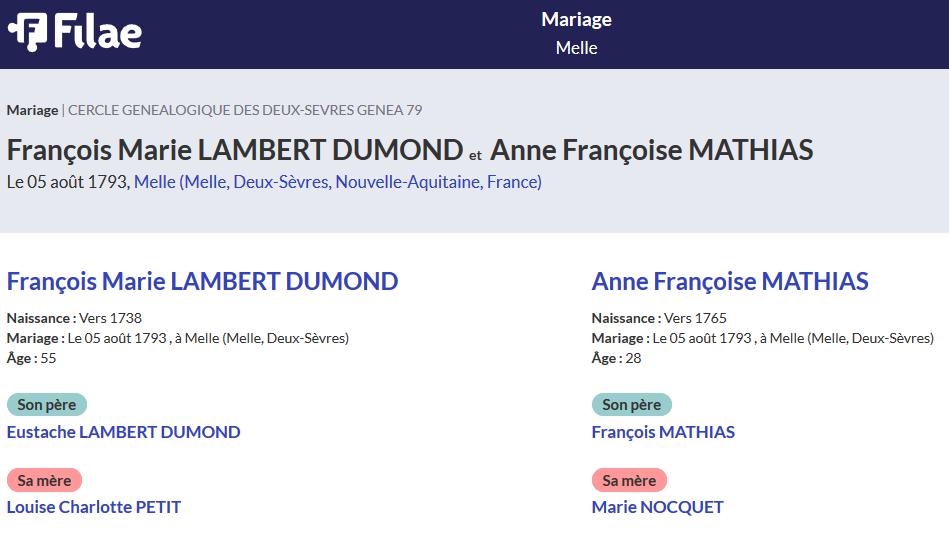Image resolution: width=949 pixels, height=536 pixels.
Task: Open Anne Françoise MATHIAS profile link
Action: [730, 281]
